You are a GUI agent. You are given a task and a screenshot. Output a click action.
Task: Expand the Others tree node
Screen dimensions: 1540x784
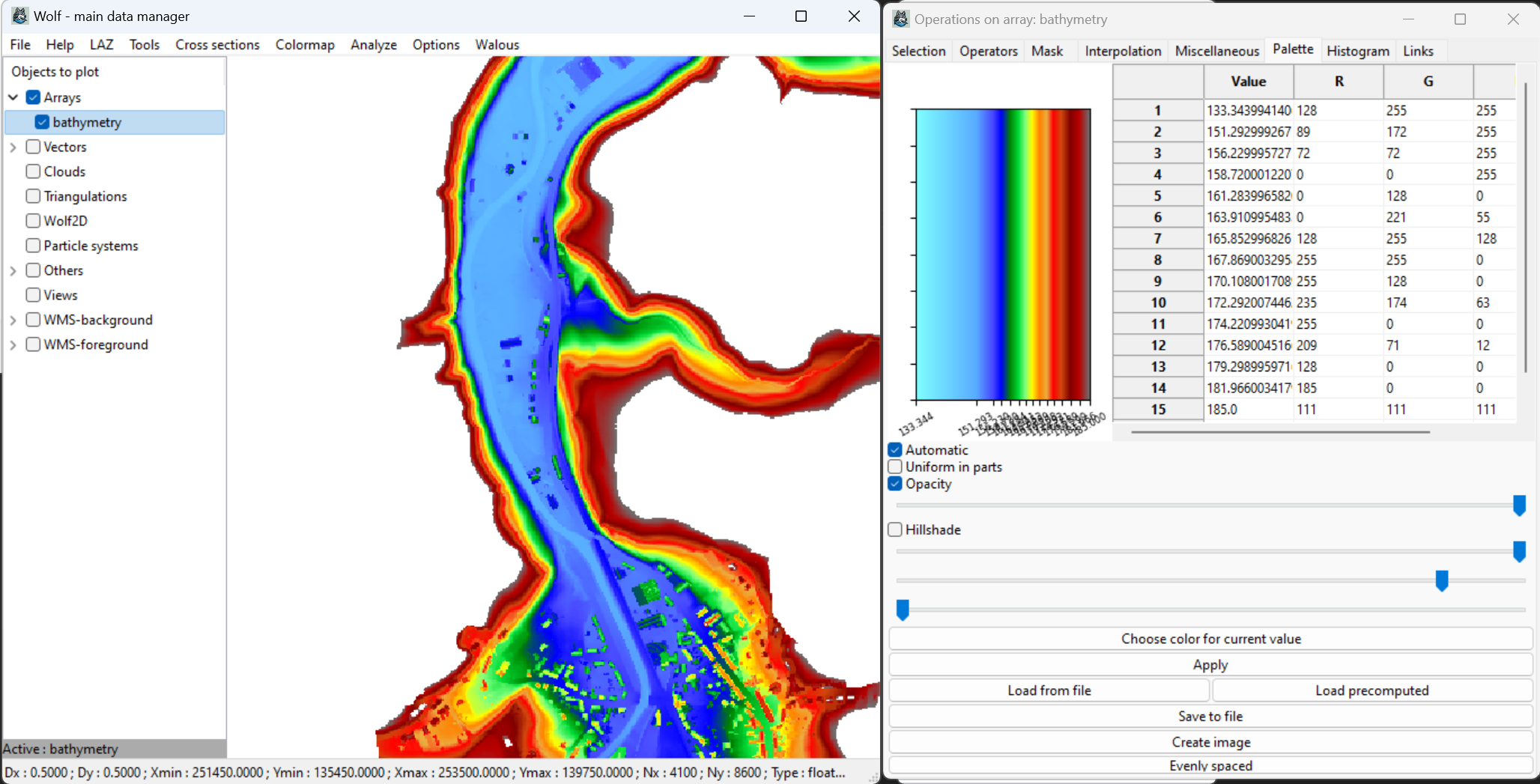coord(13,271)
